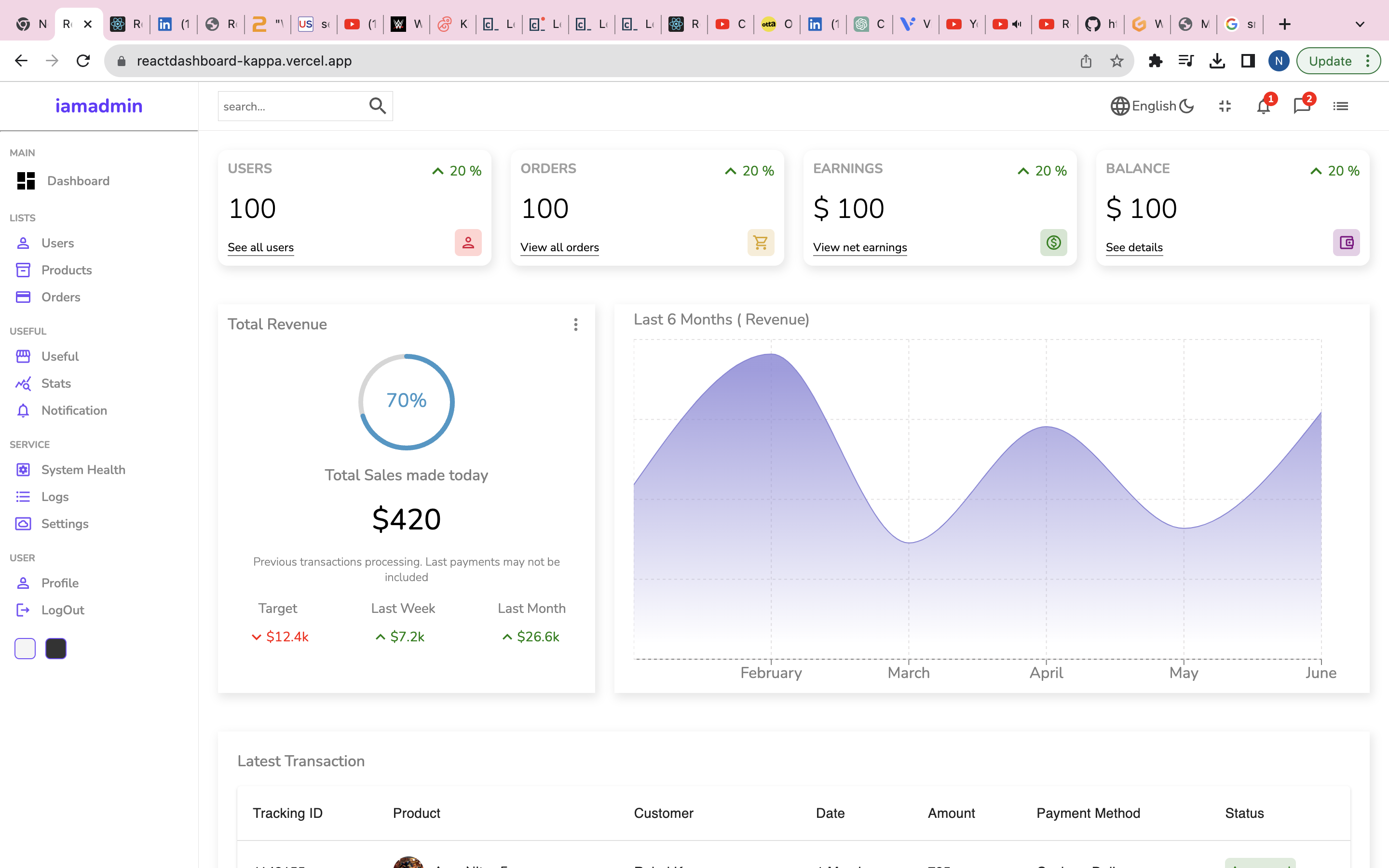
Task: Toggle dark mode with moon icon
Action: click(x=1186, y=106)
